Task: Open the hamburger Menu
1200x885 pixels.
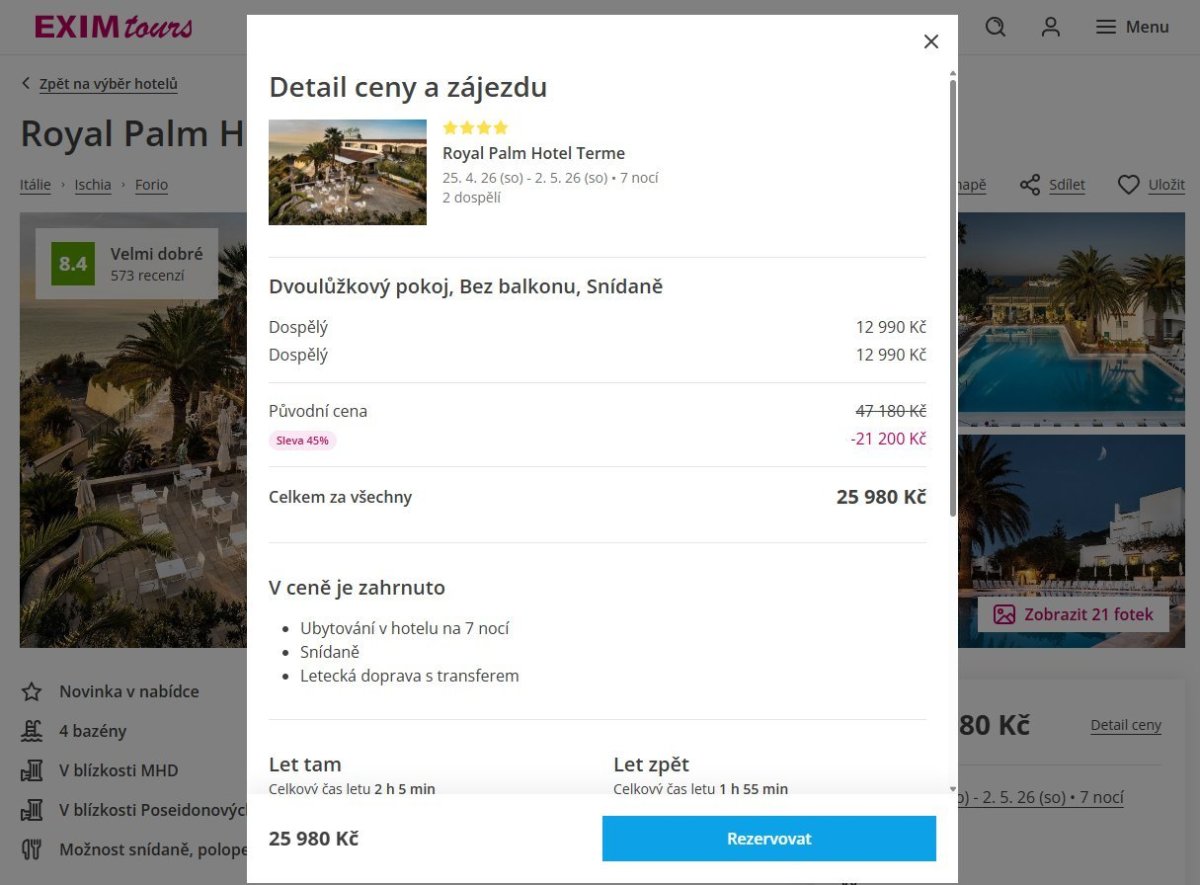Action: point(1132,27)
